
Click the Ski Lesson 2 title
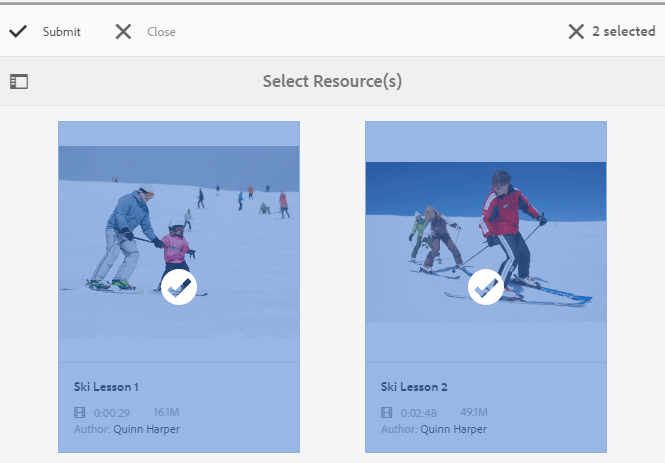pos(413,386)
